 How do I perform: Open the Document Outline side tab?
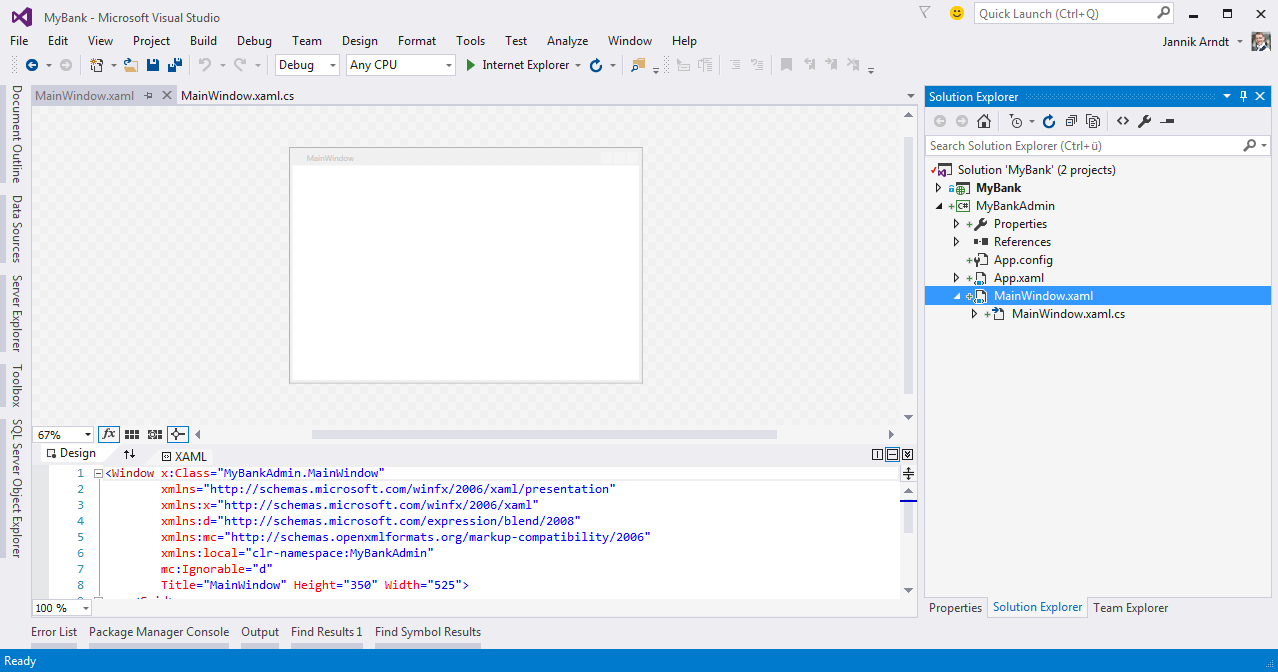tap(16, 133)
